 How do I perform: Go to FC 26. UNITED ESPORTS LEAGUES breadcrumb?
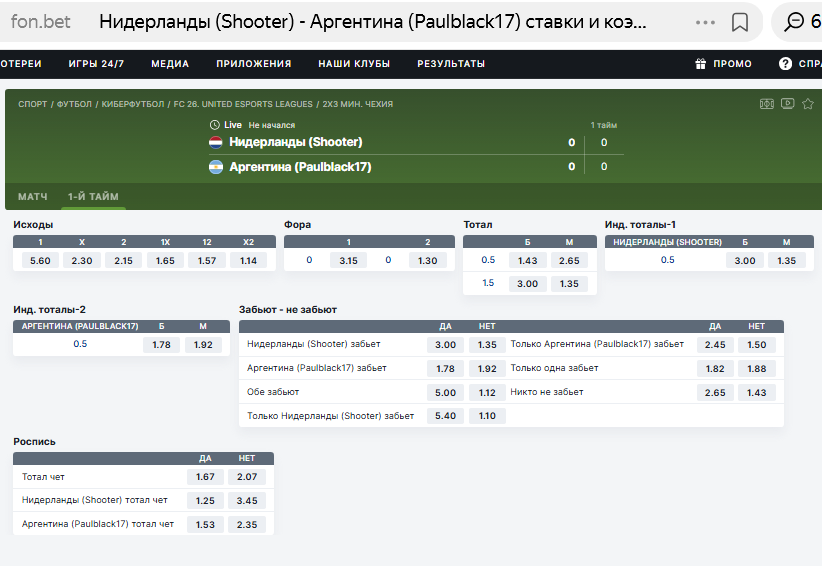[243, 104]
